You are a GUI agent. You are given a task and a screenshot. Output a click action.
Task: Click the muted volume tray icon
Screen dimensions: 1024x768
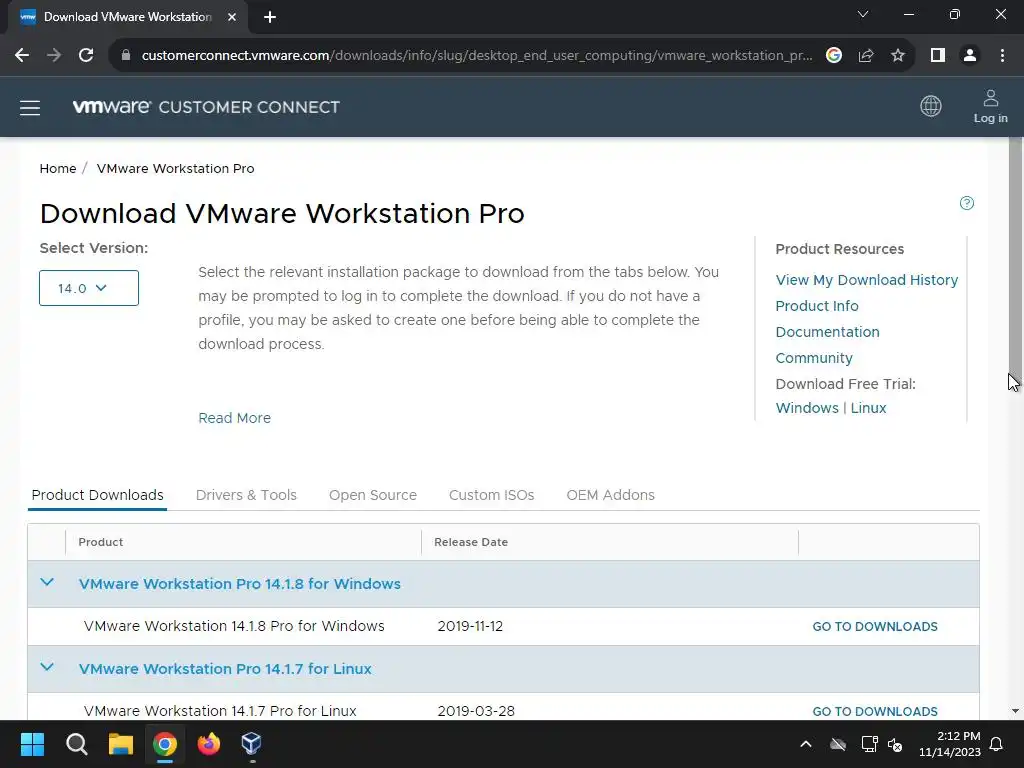895,744
